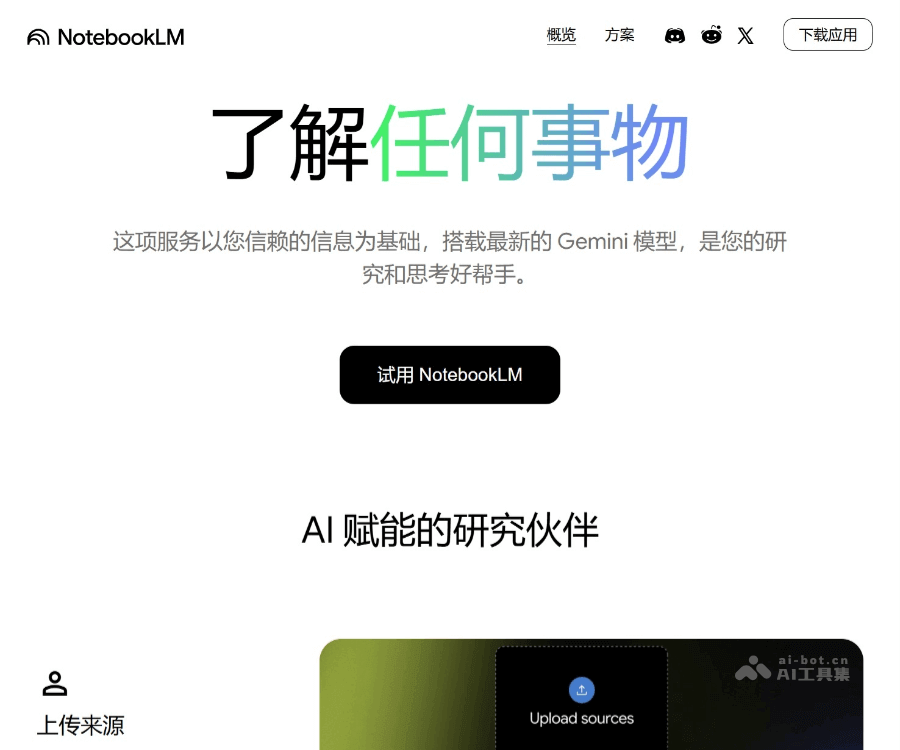The image size is (900, 750).
Task: Click the 下载应用 button
Action: point(828,34)
